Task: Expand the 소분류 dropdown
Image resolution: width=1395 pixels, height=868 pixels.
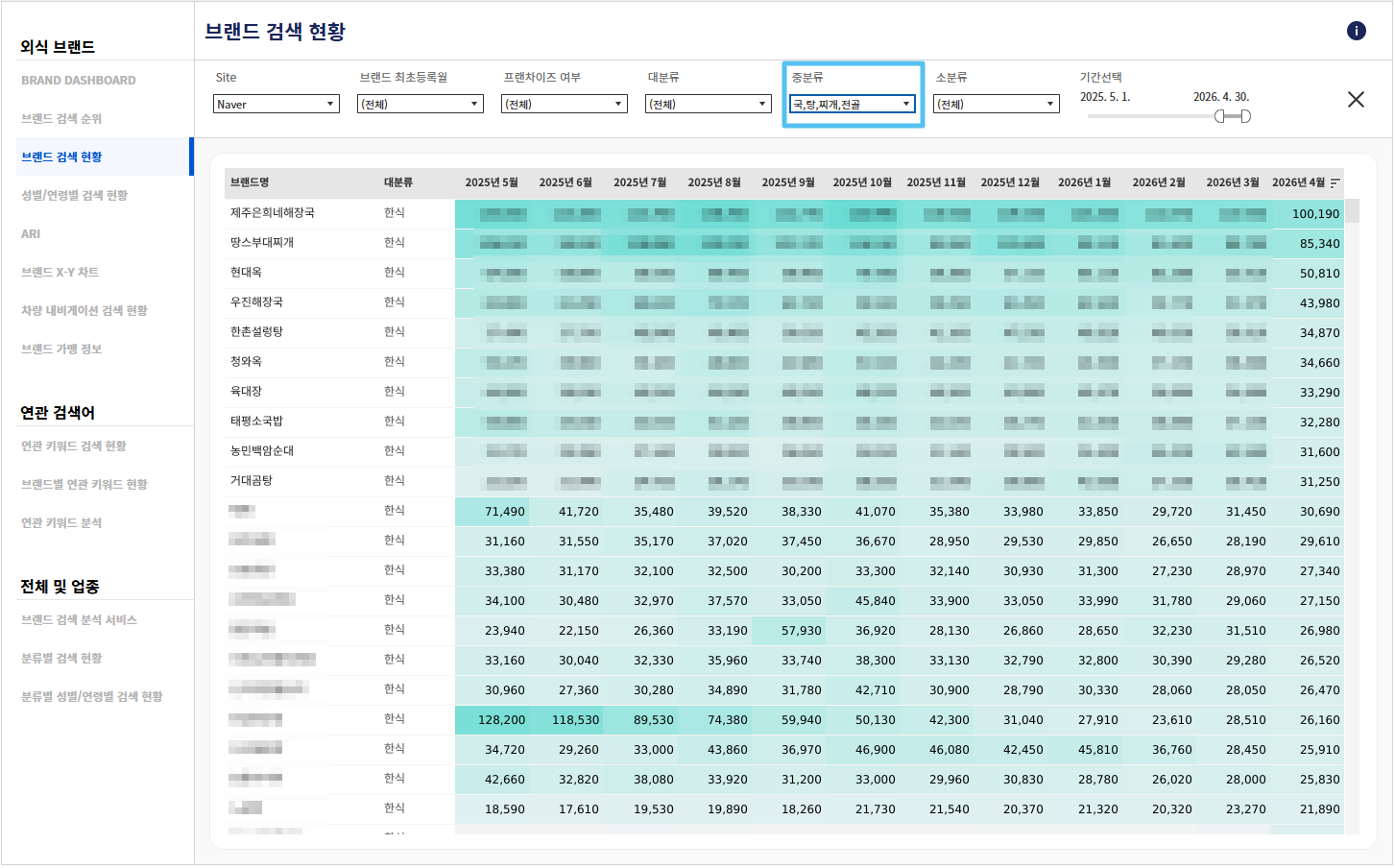Action: [997, 104]
